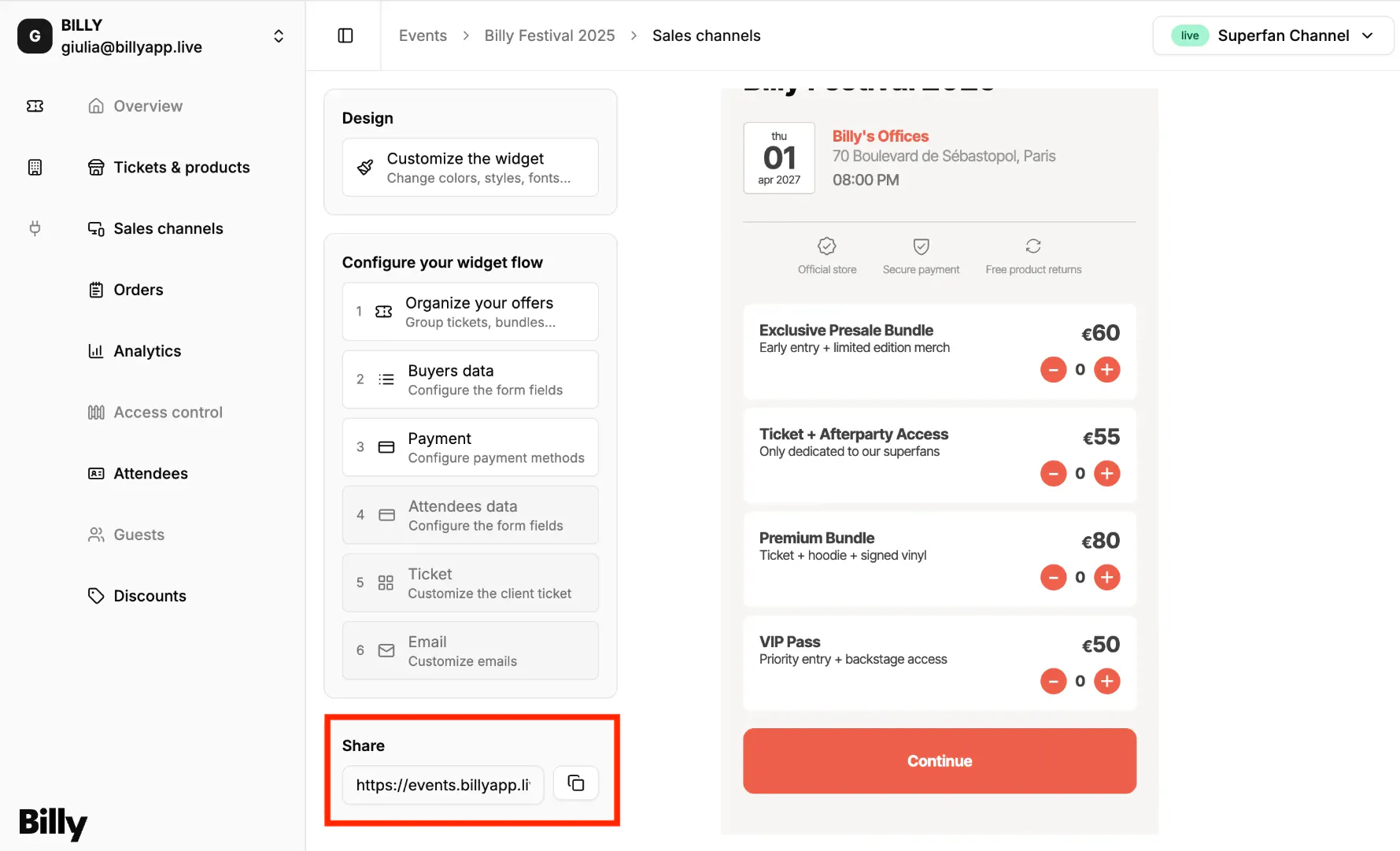Go to Attendees
1400x851 pixels.
click(138, 473)
